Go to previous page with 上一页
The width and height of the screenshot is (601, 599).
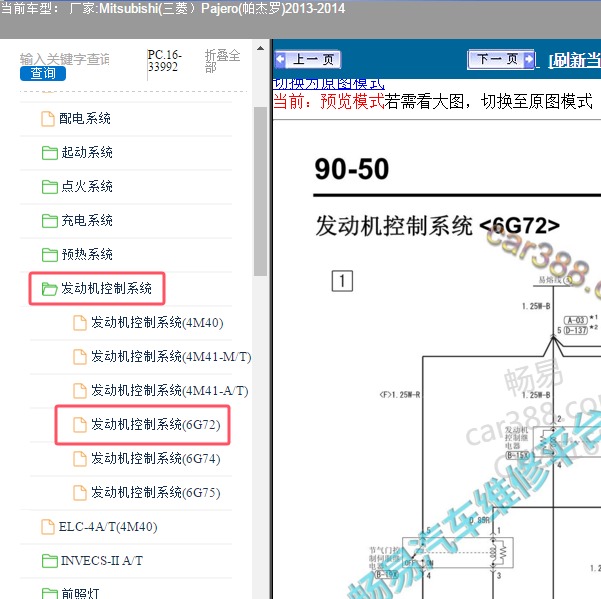pos(307,59)
